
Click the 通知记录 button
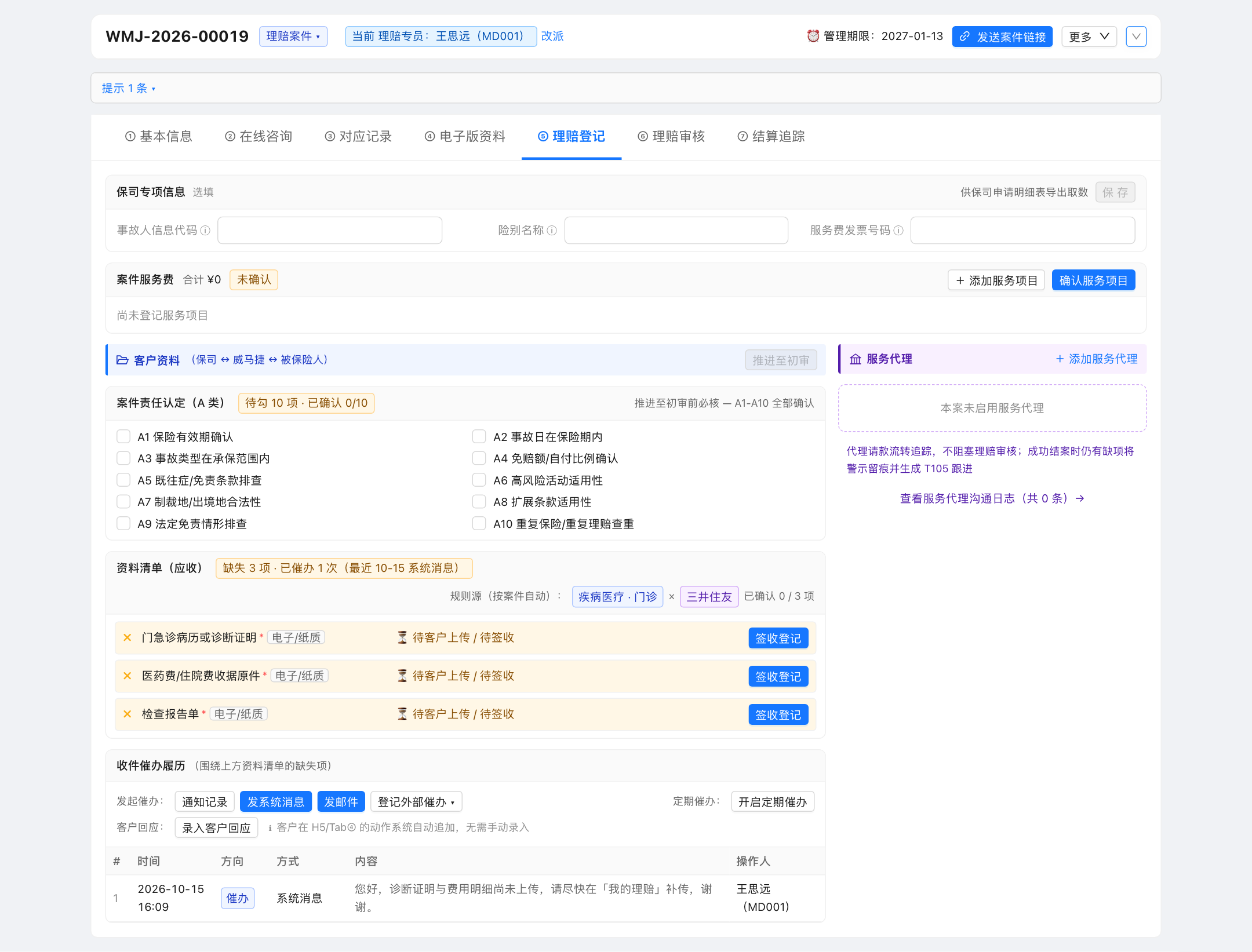coord(205,802)
